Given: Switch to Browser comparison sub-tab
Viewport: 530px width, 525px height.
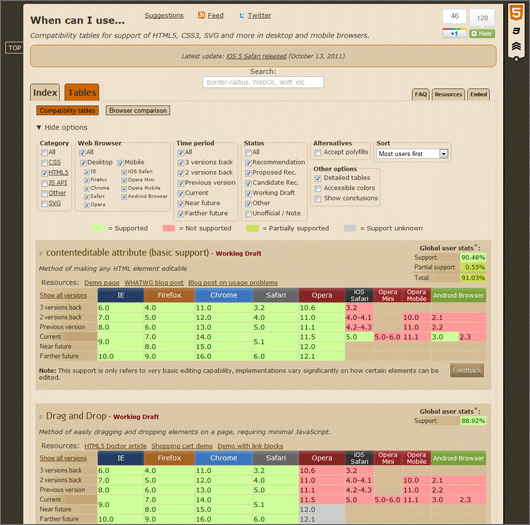Looking at the screenshot, I should tap(138, 111).
